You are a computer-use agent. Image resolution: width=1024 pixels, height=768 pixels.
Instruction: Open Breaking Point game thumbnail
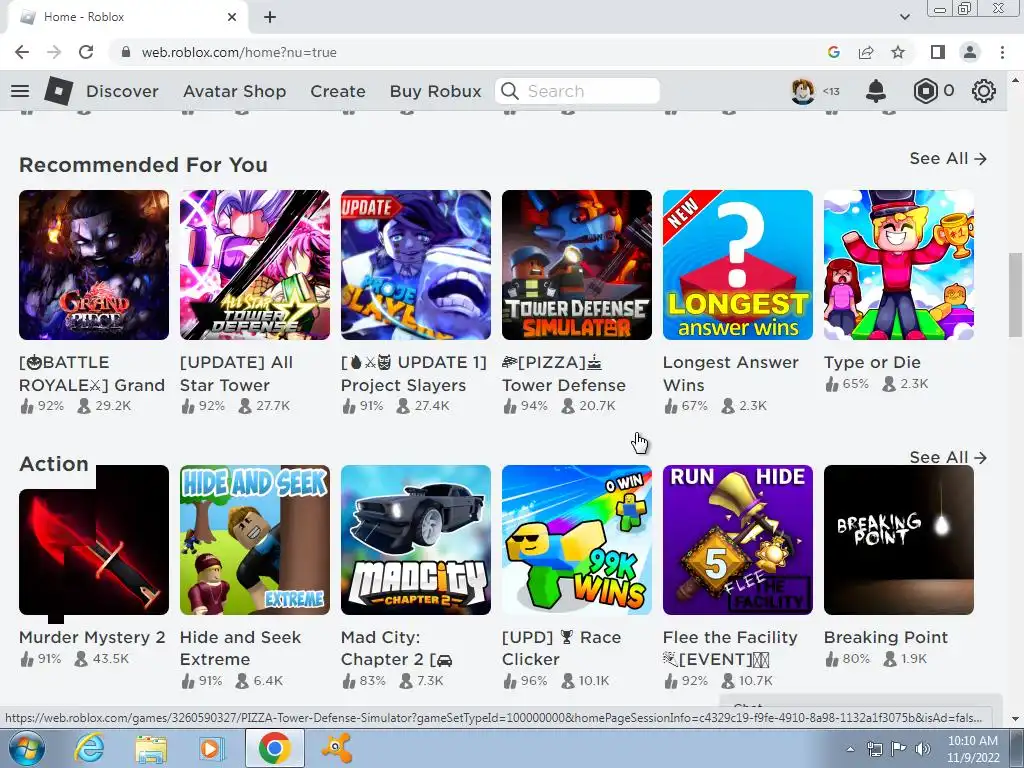[x=899, y=540]
